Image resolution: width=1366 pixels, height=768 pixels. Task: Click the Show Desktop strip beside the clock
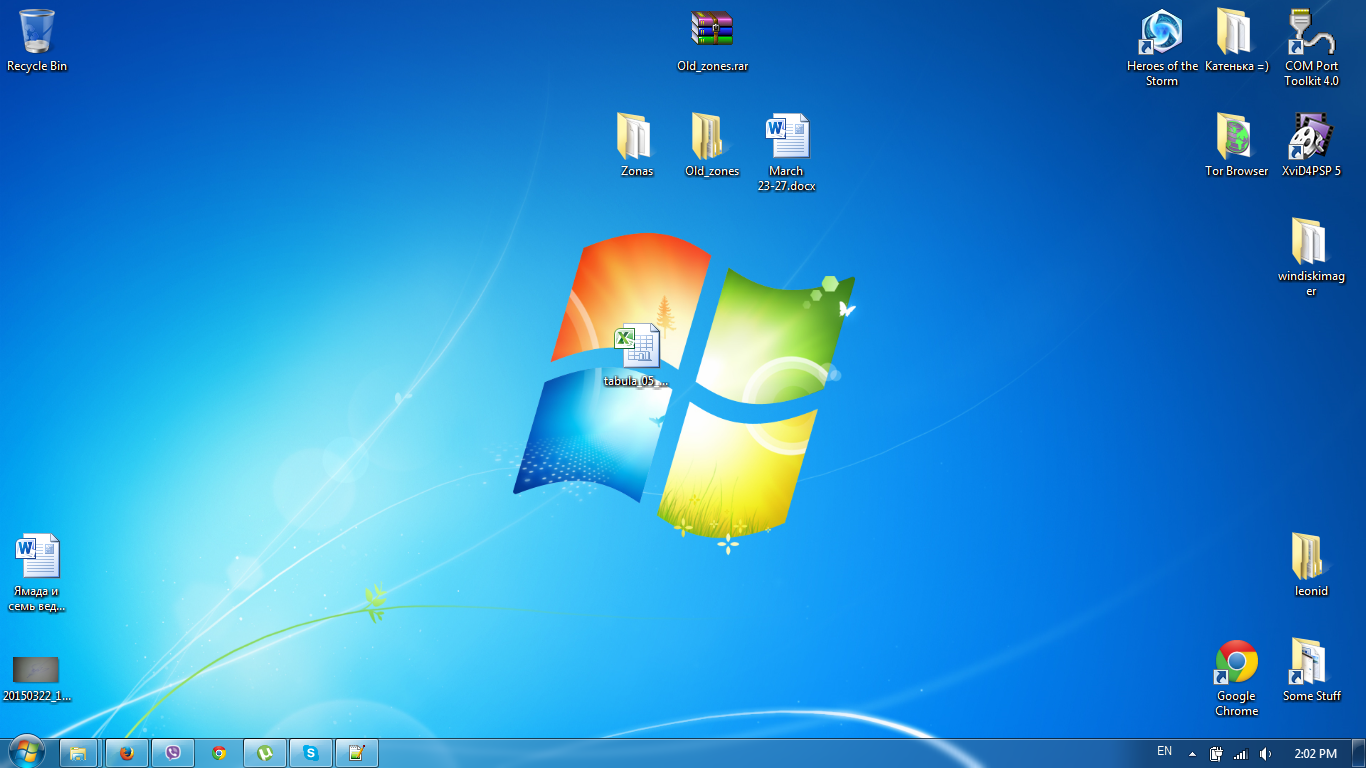tap(1359, 754)
